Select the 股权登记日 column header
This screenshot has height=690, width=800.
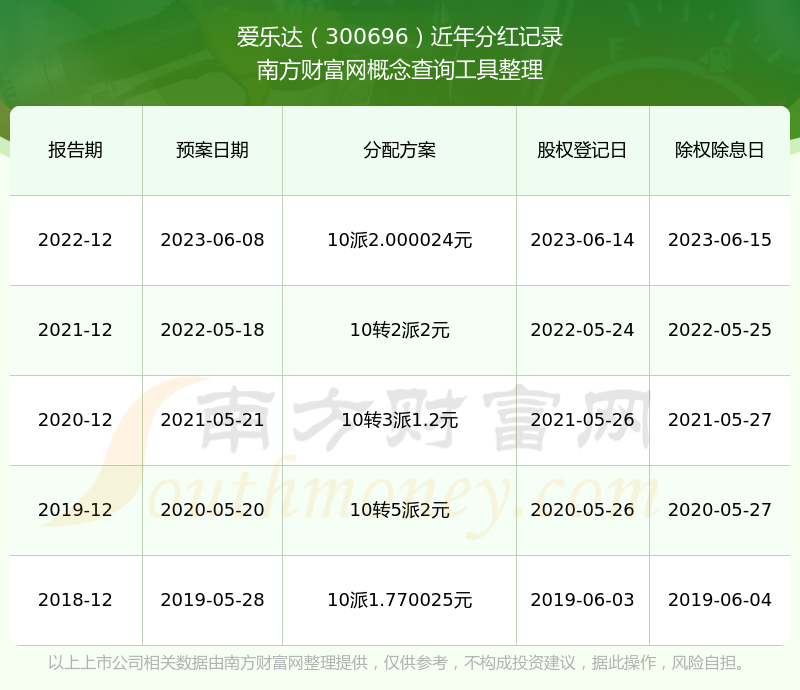(582, 150)
